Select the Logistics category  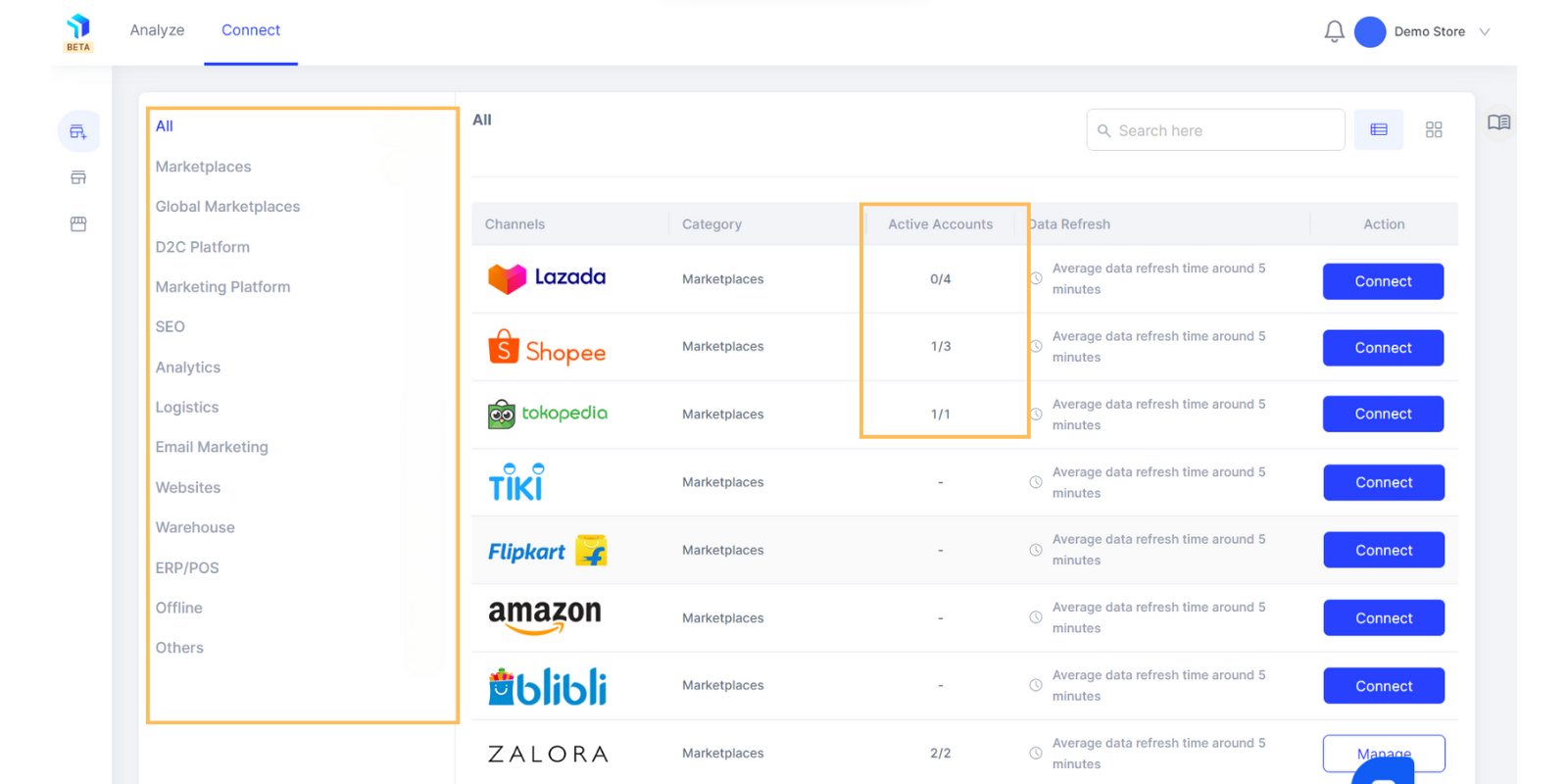coord(186,408)
